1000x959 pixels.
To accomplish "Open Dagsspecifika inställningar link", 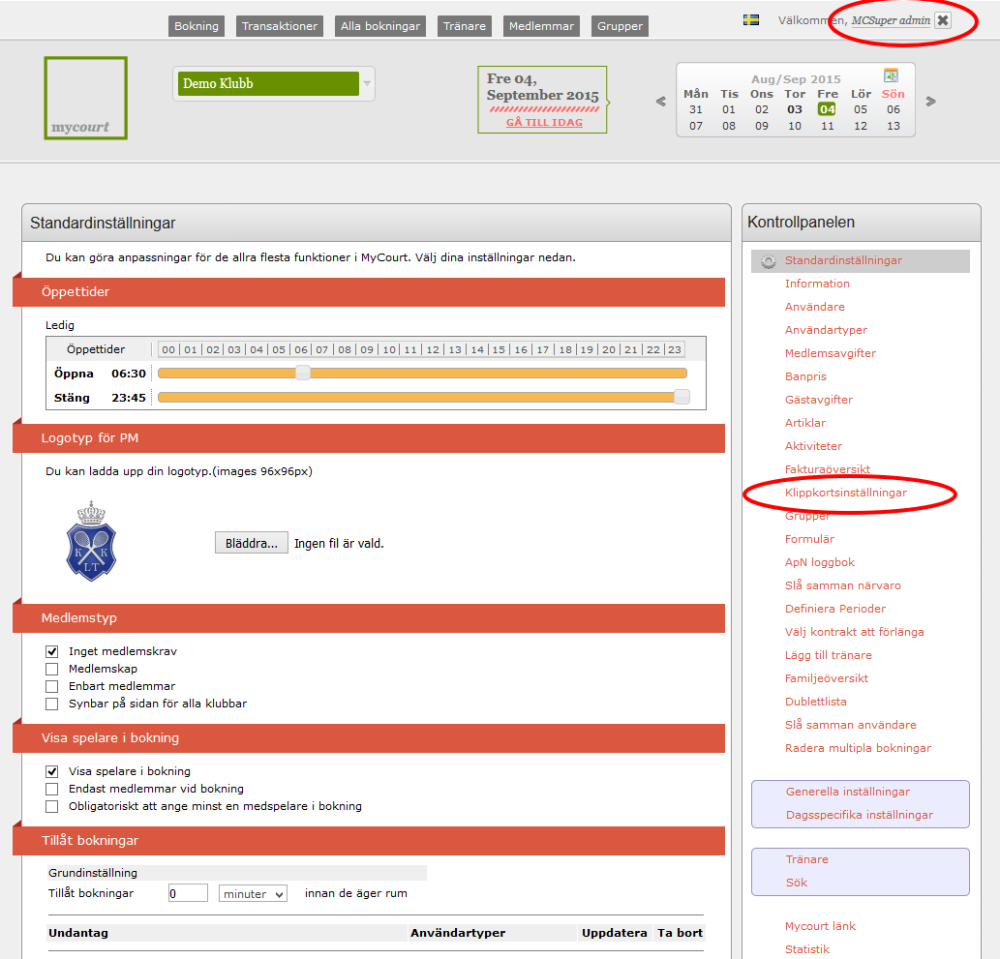I will click(859, 815).
